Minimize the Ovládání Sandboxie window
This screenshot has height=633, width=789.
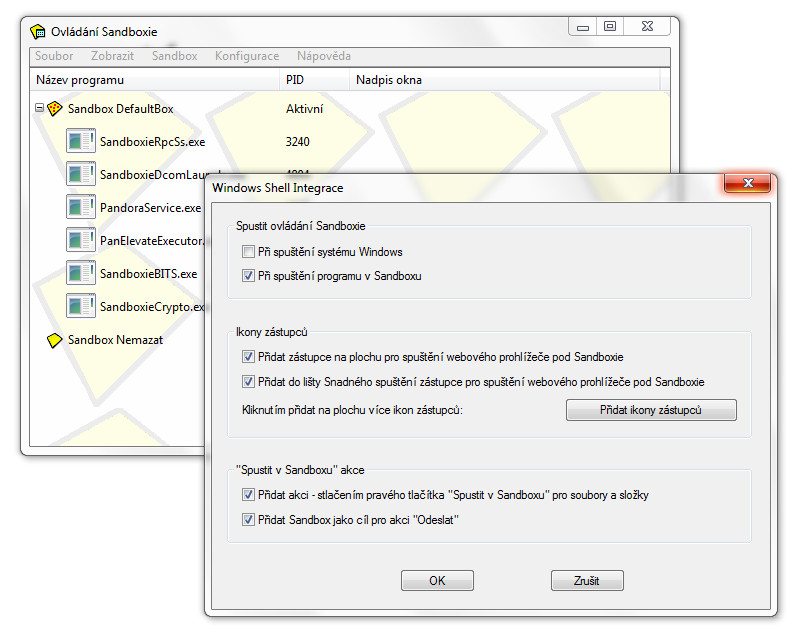[583, 27]
